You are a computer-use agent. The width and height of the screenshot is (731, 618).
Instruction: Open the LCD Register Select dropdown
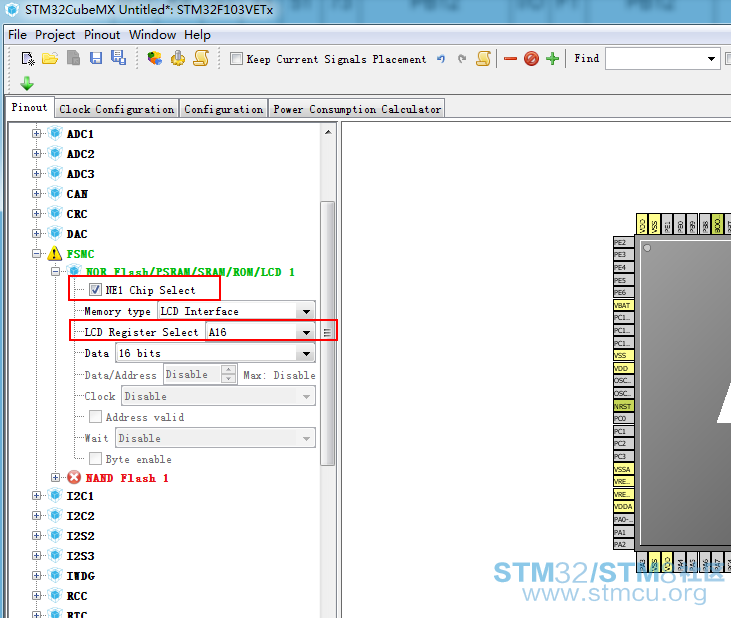click(x=306, y=332)
